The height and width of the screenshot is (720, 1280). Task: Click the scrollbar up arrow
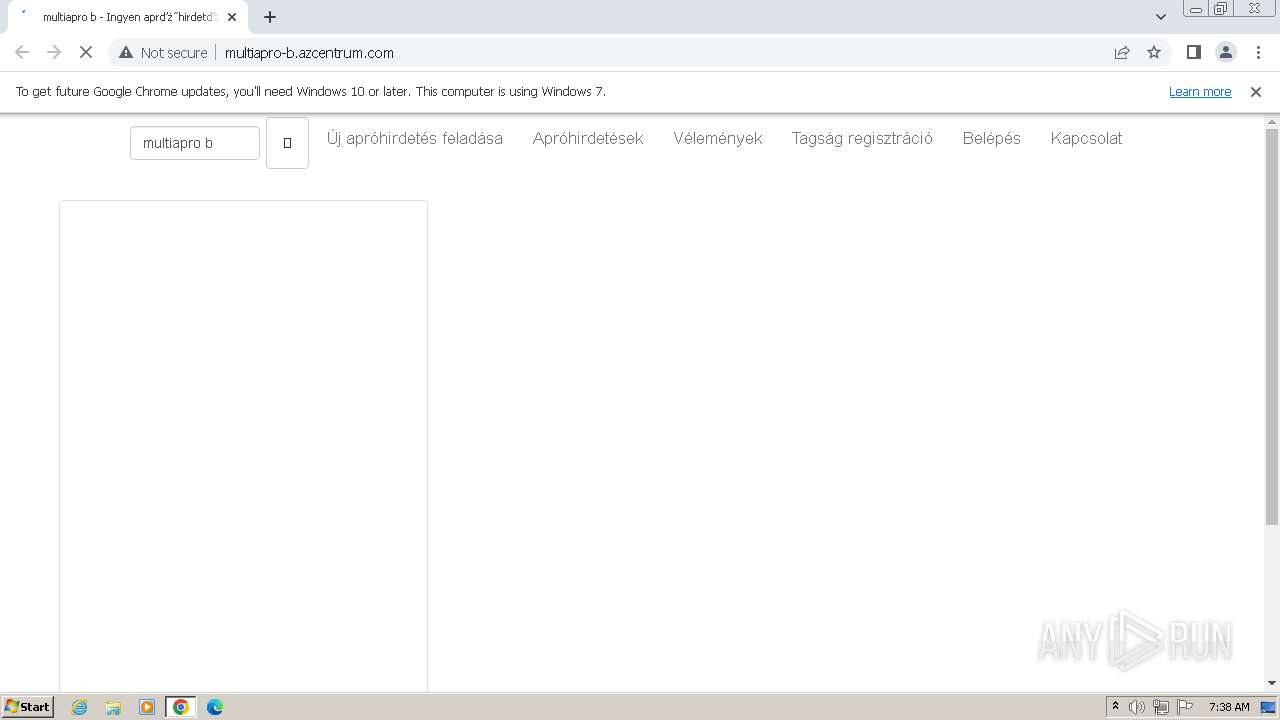(x=1272, y=122)
